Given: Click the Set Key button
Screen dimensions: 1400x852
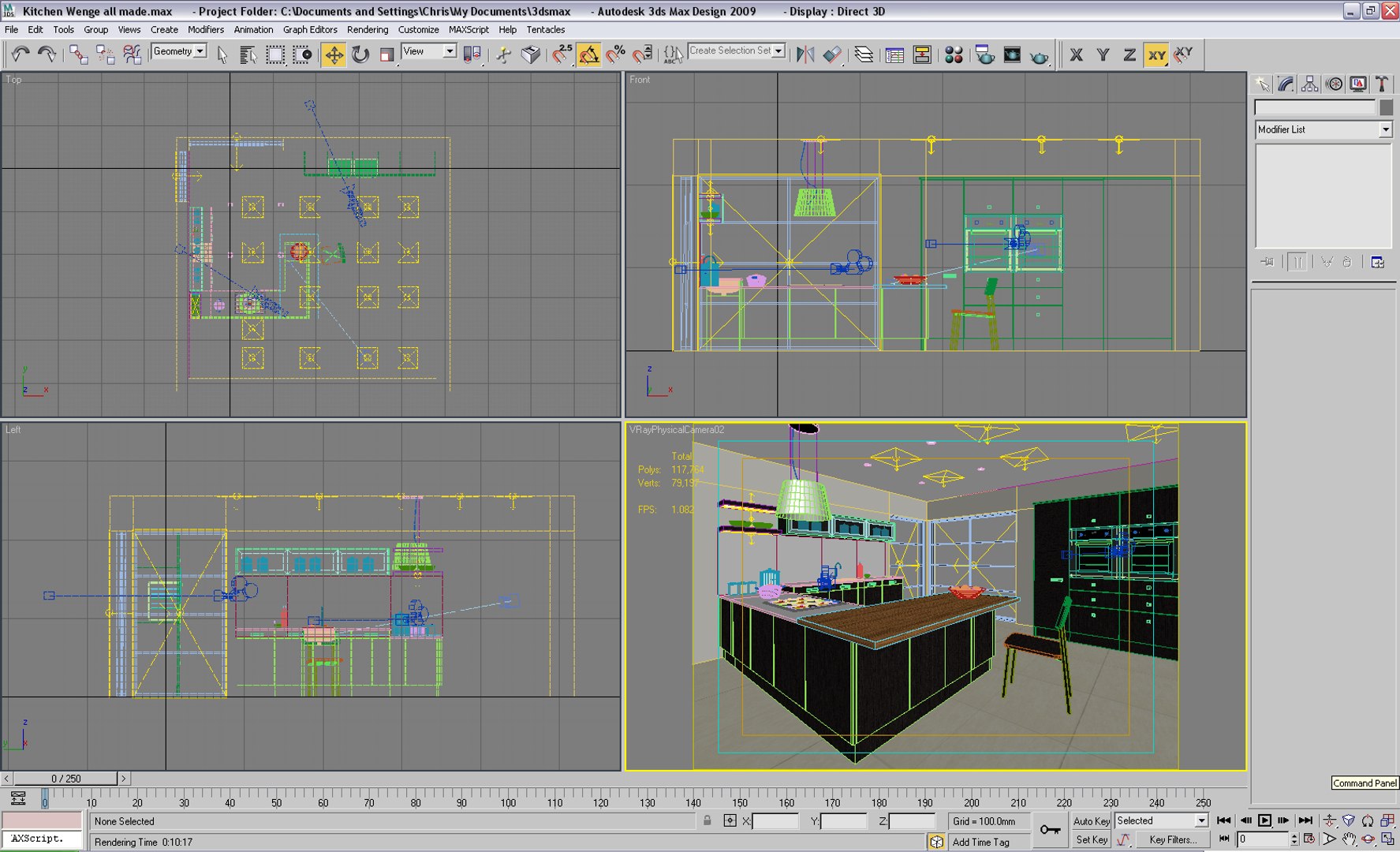Looking at the screenshot, I should pos(1091,840).
